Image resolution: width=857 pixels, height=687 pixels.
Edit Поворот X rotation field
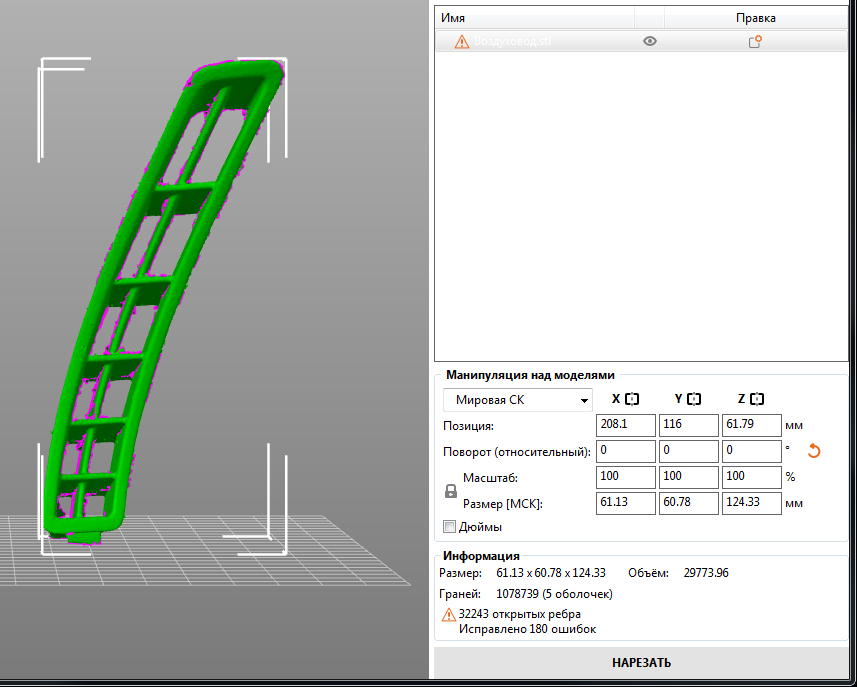click(x=625, y=451)
